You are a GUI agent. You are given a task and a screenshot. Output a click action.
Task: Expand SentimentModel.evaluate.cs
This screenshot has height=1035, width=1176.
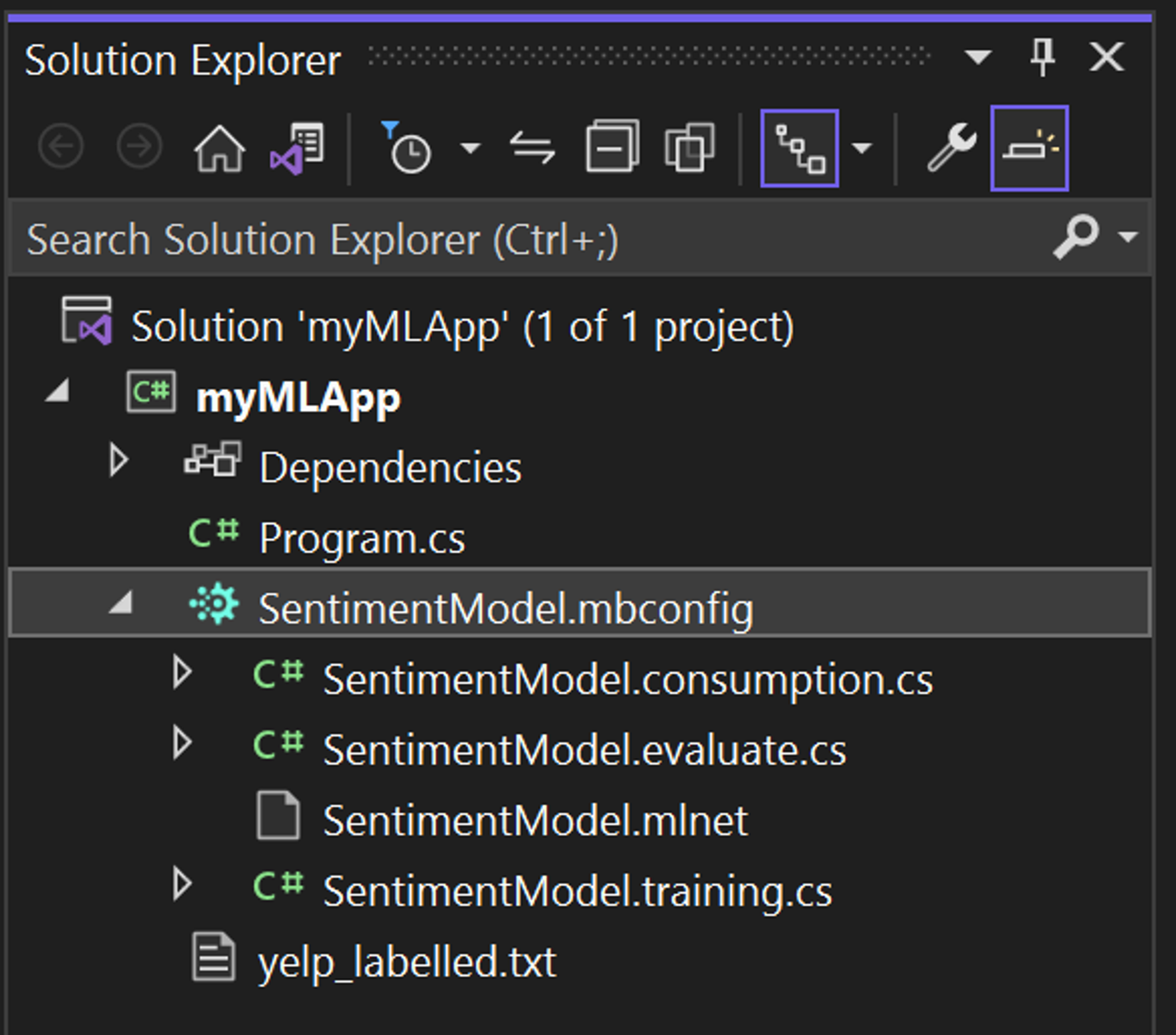click(x=184, y=743)
